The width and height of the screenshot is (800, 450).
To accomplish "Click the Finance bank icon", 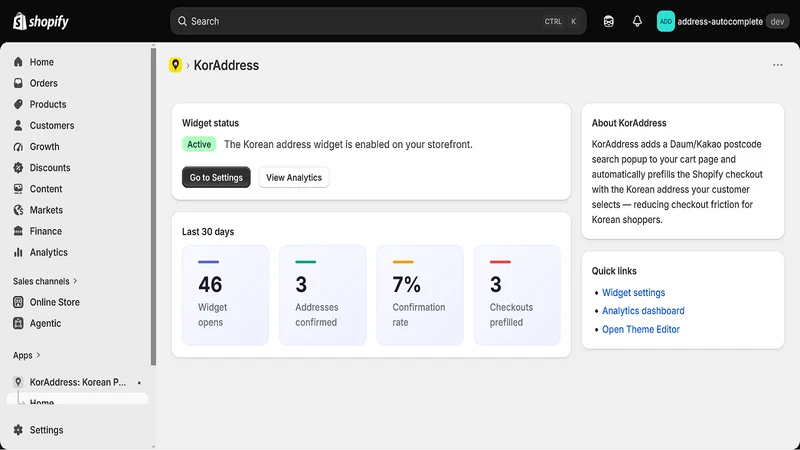I will click(18, 231).
